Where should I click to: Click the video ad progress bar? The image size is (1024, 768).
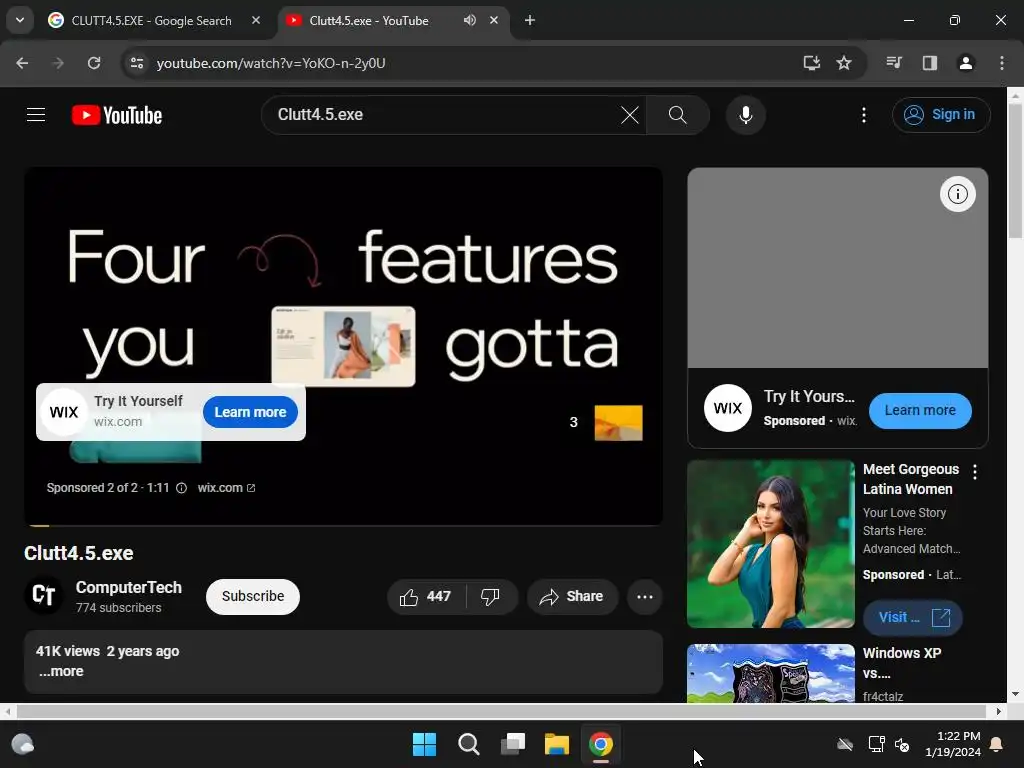coord(344,525)
